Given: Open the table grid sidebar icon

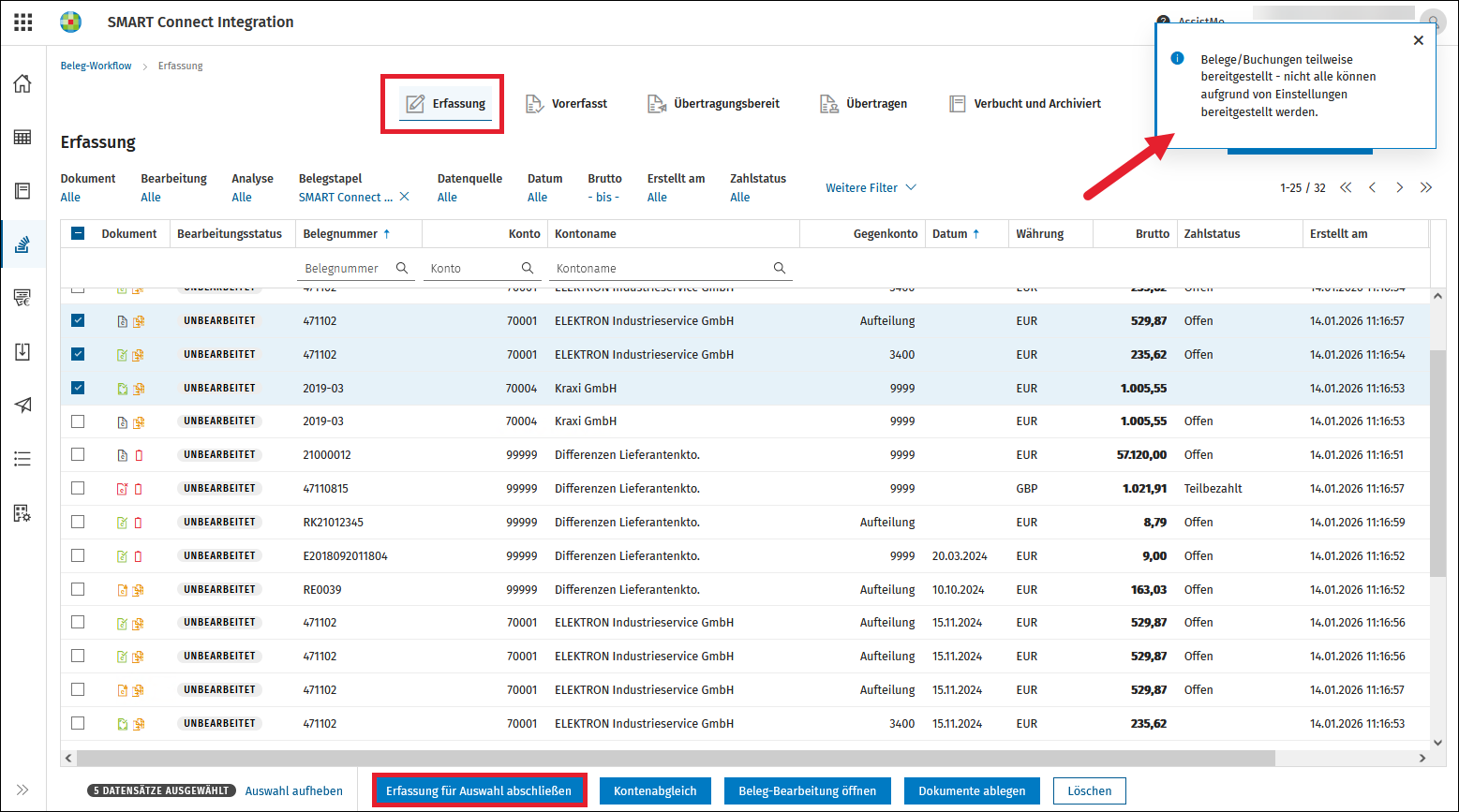Looking at the screenshot, I should (x=22, y=138).
